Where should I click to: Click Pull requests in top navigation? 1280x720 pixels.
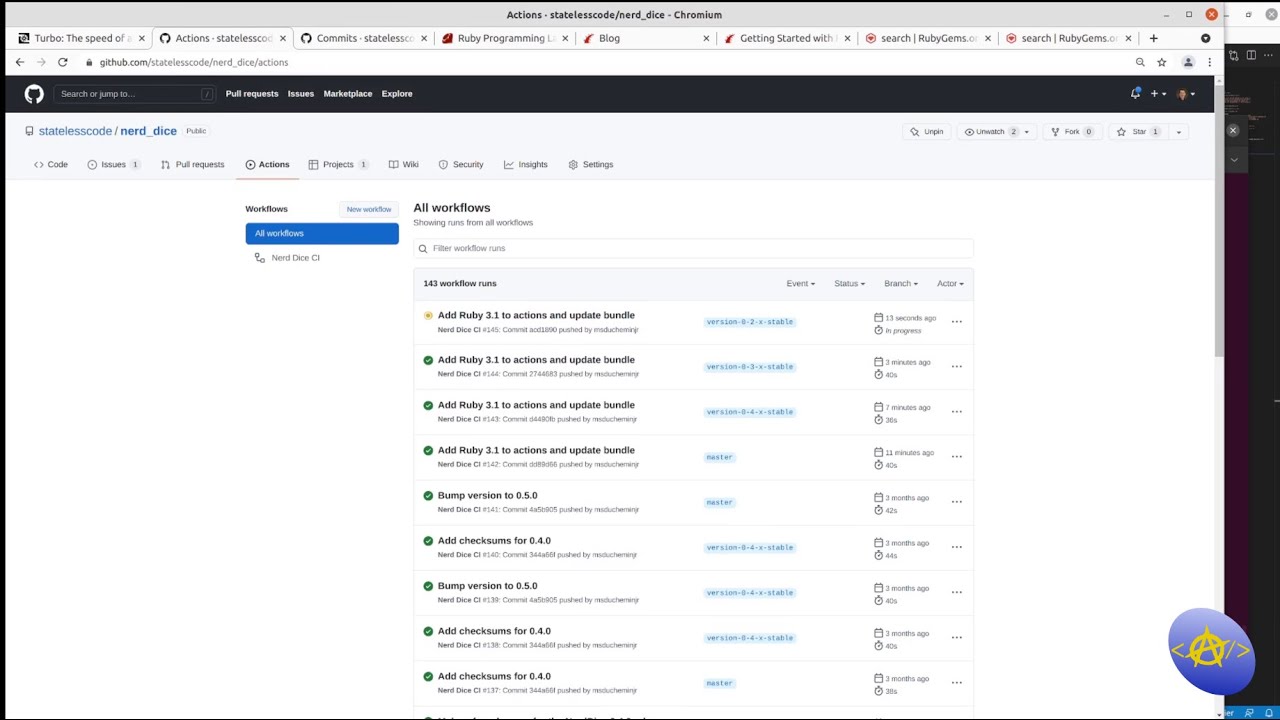pyautogui.click(x=252, y=94)
